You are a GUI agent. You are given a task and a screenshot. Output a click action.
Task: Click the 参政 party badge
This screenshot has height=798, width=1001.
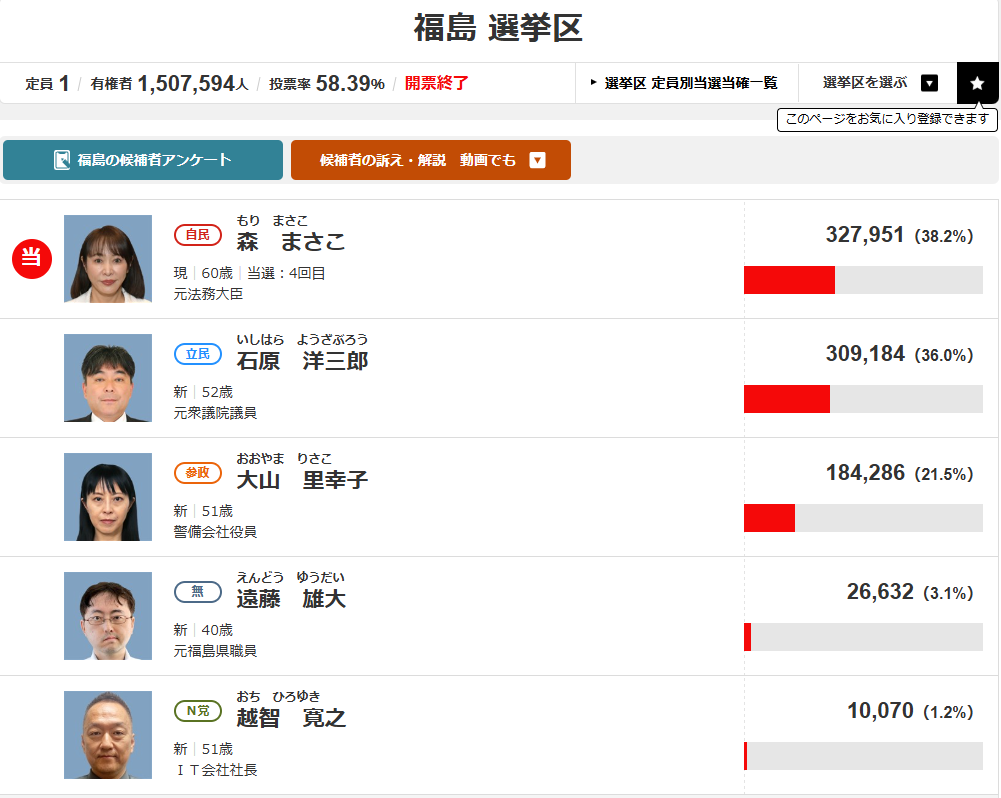[x=198, y=473]
